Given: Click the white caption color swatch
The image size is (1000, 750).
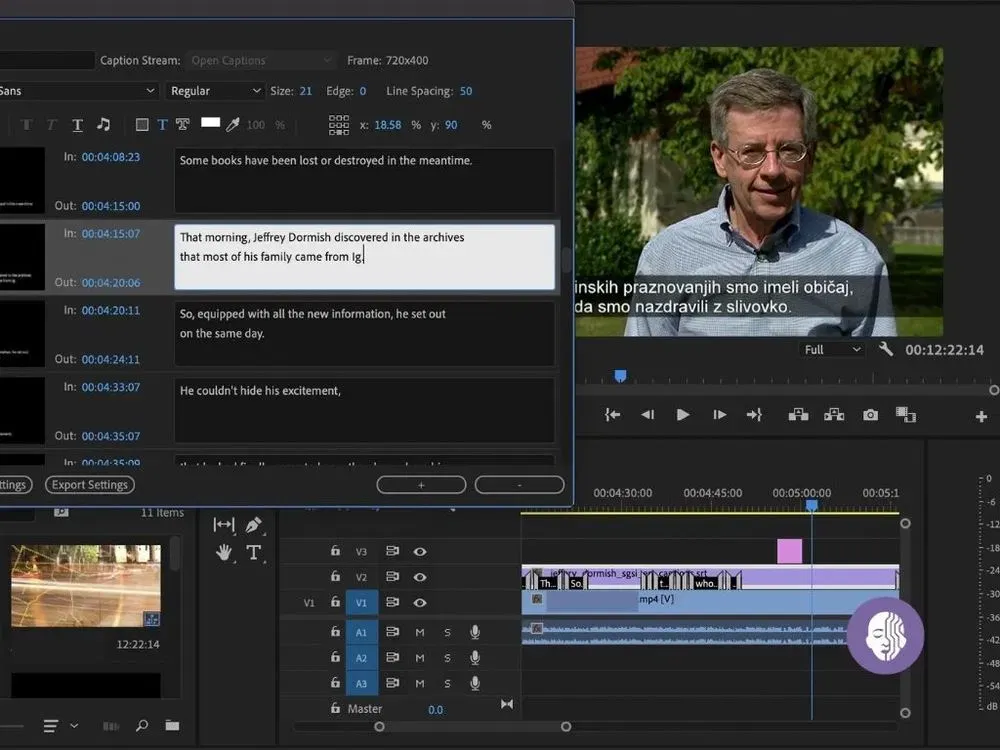Looking at the screenshot, I should (210, 122).
